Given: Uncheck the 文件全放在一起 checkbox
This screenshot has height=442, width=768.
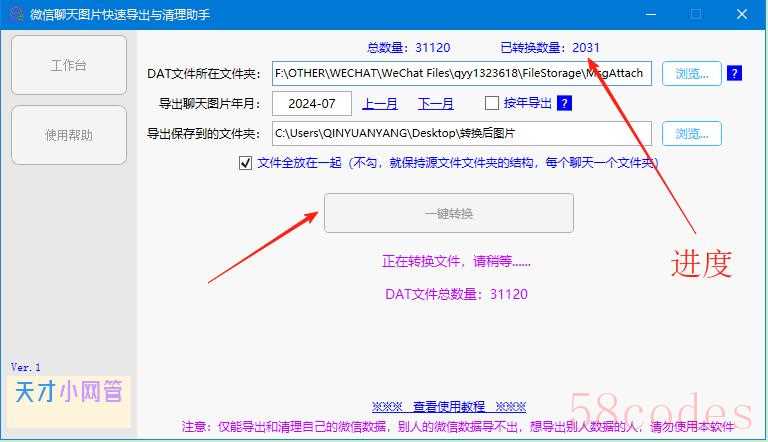Looking at the screenshot, I should pyautogui.click(x=245, y=163).
